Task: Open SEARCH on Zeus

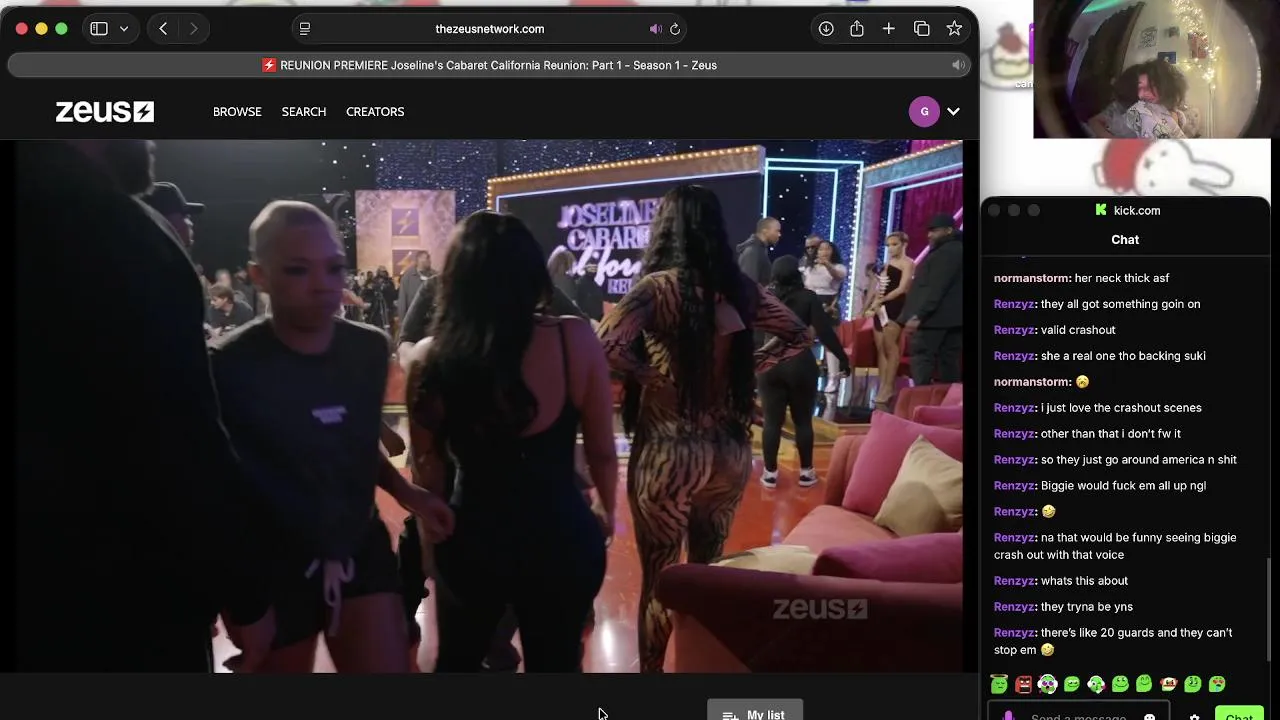Action: point(304,112)
